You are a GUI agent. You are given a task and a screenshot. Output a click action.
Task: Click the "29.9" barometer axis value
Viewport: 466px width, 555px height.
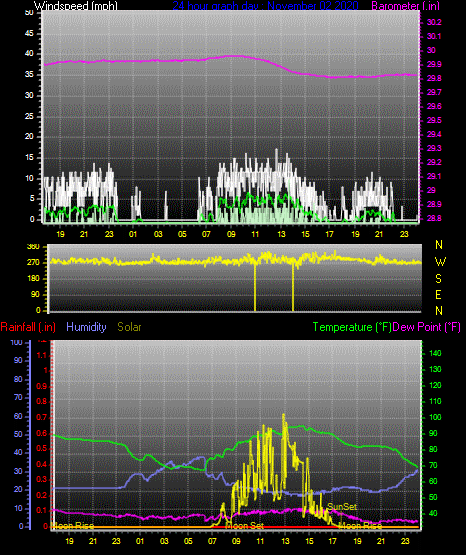pos(434,64)
